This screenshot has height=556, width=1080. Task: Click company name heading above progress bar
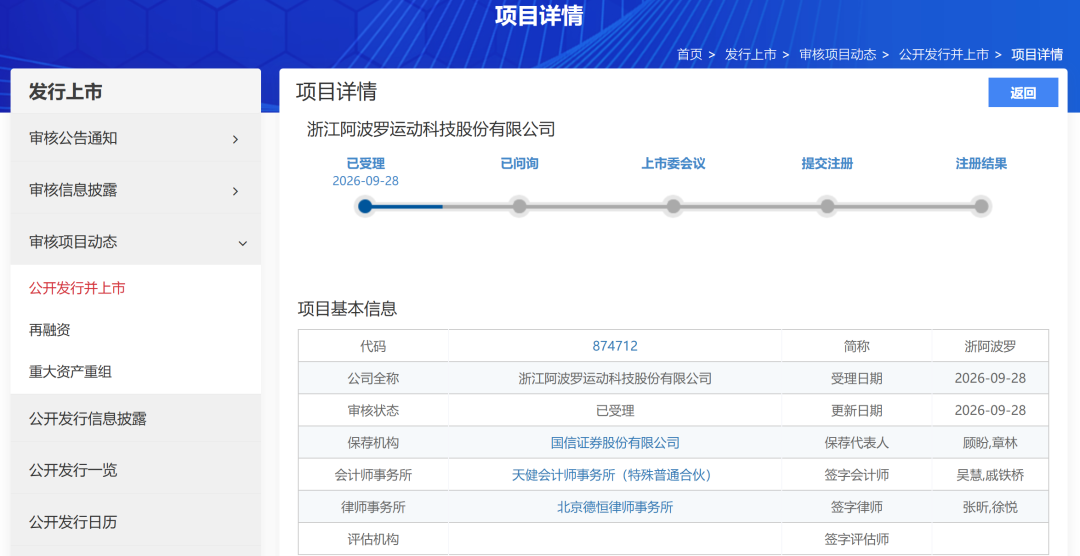pyautogui.click(x=431, y=129)
